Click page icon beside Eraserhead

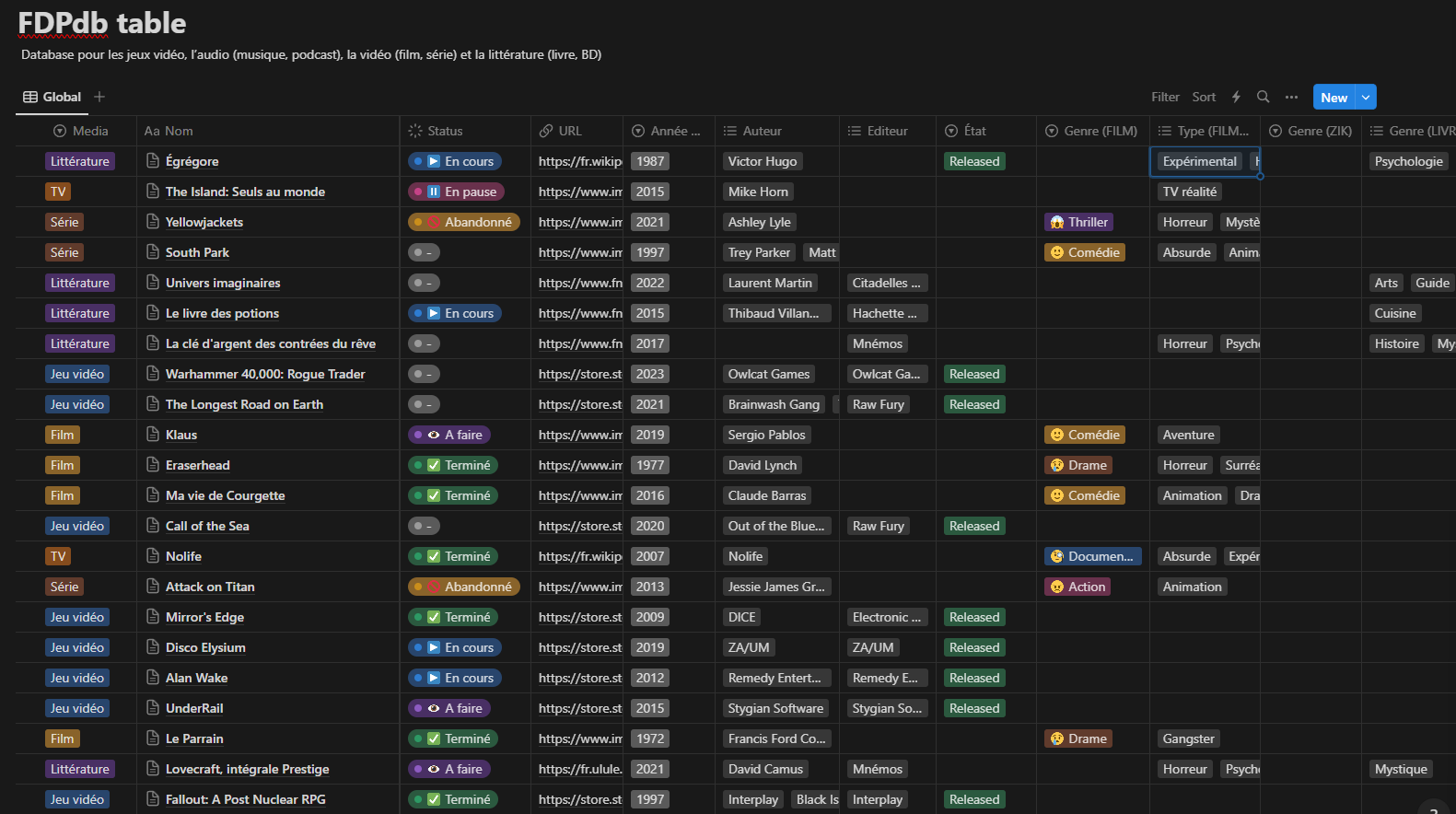(154, 465)
